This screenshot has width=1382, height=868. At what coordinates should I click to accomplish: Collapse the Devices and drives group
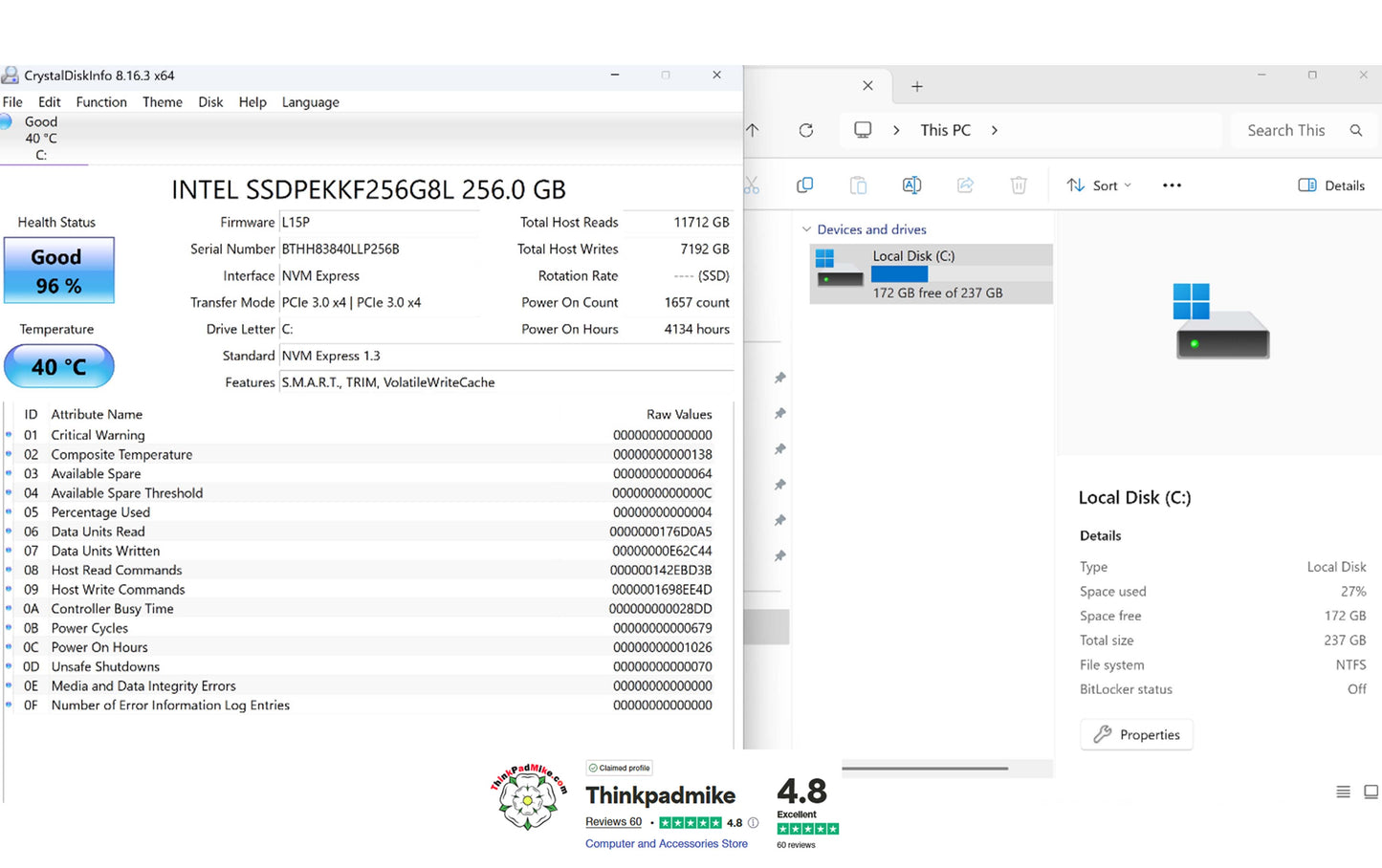click(x=806, y=229)
